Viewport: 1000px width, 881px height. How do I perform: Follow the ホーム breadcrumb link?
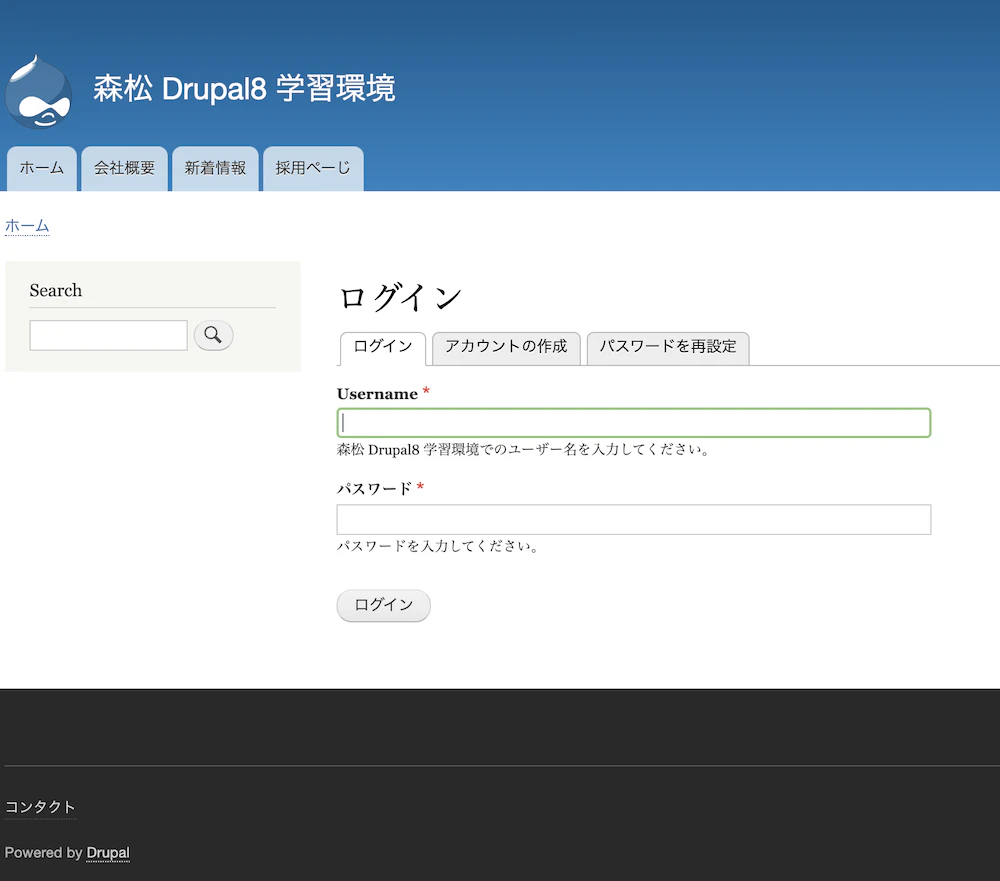[x=27, y=226]
